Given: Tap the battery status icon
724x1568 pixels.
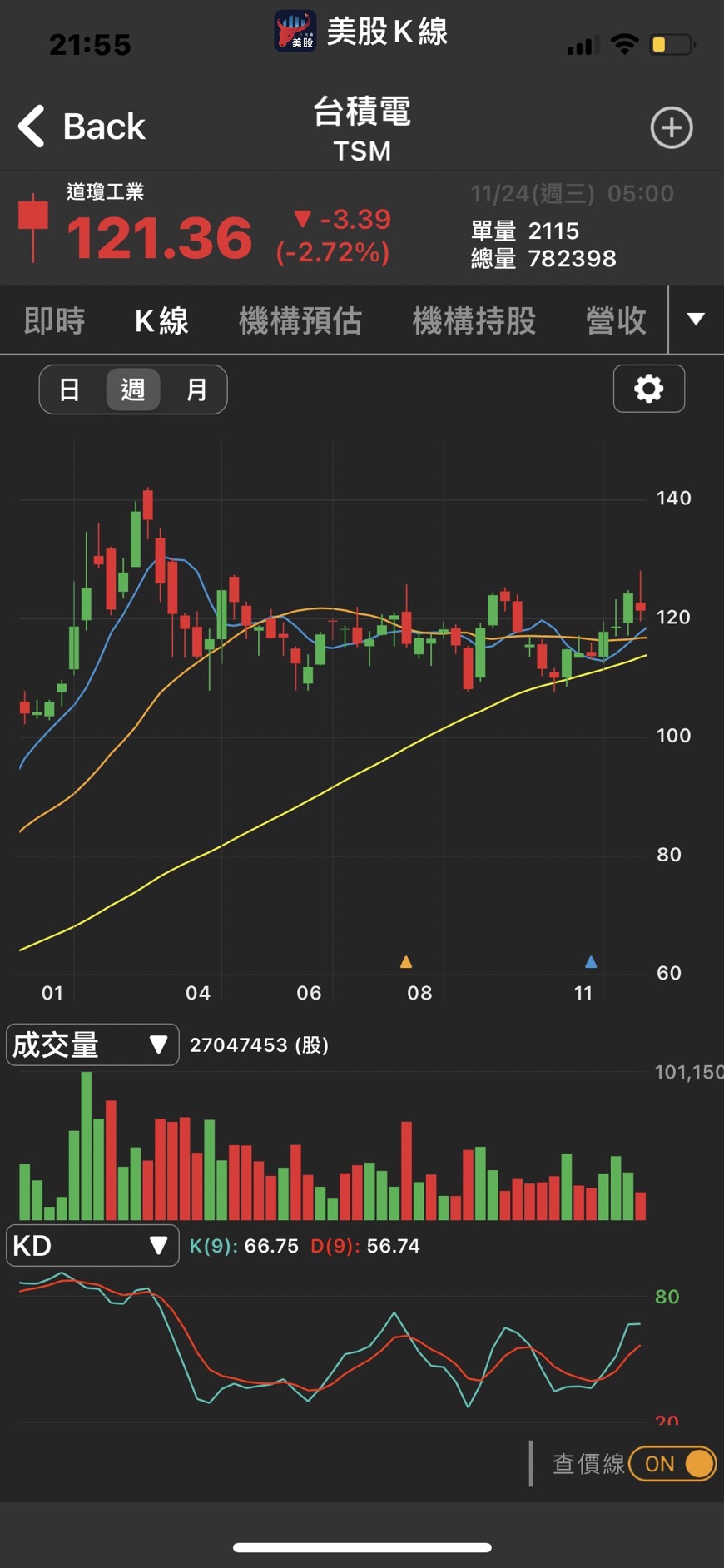Looking at the screenshot, I should [672, 45].
